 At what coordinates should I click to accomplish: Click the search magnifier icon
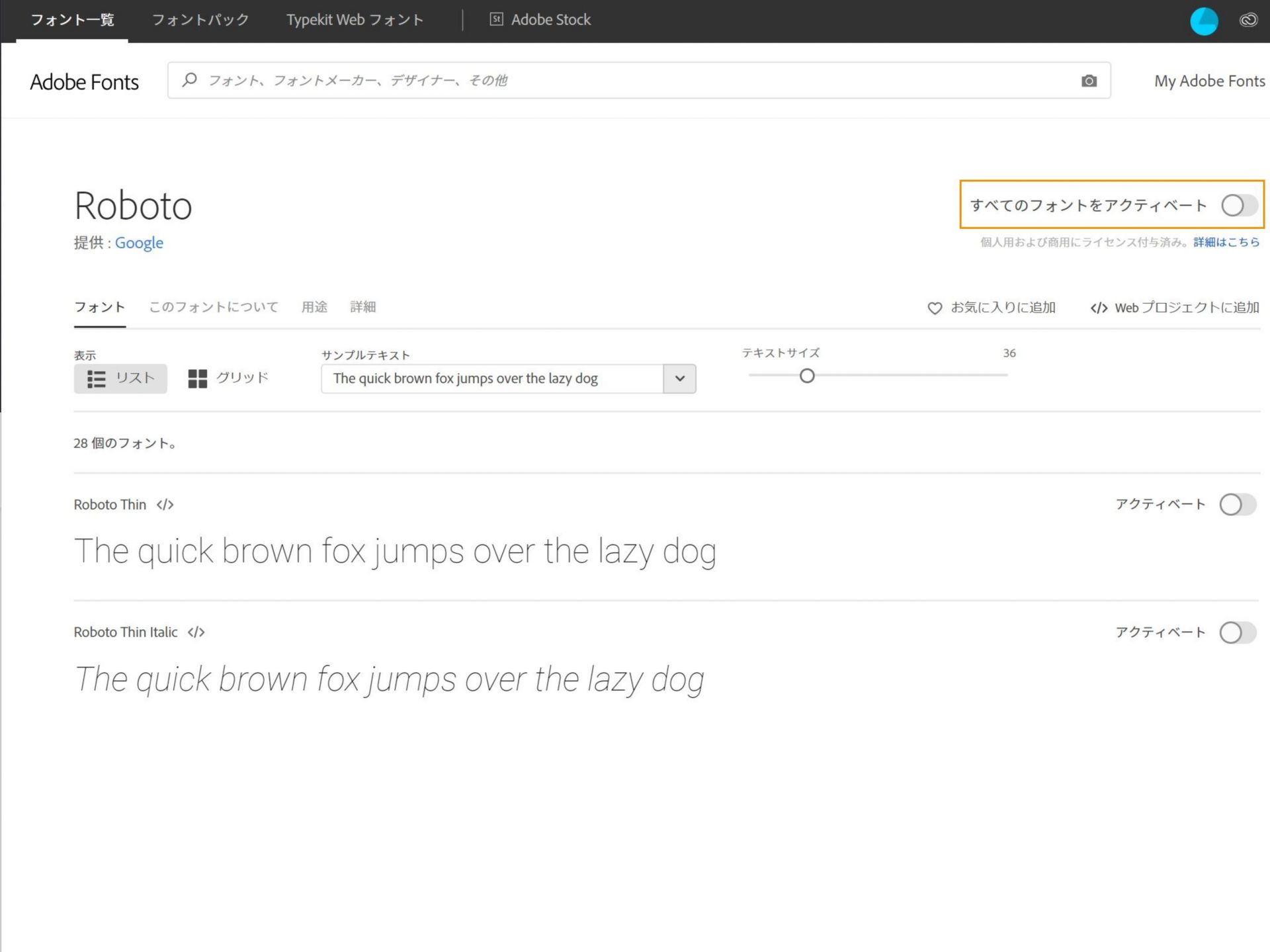[x=190, y=80]
